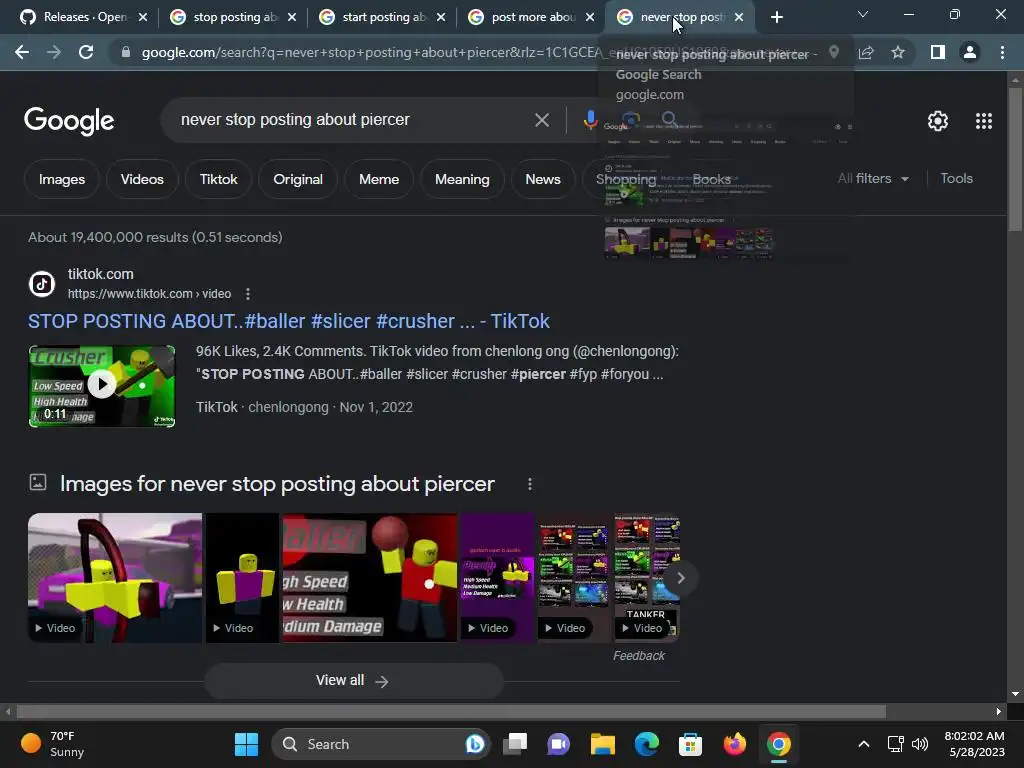
Task: Filter results by Videos
Action: (142, 179)
